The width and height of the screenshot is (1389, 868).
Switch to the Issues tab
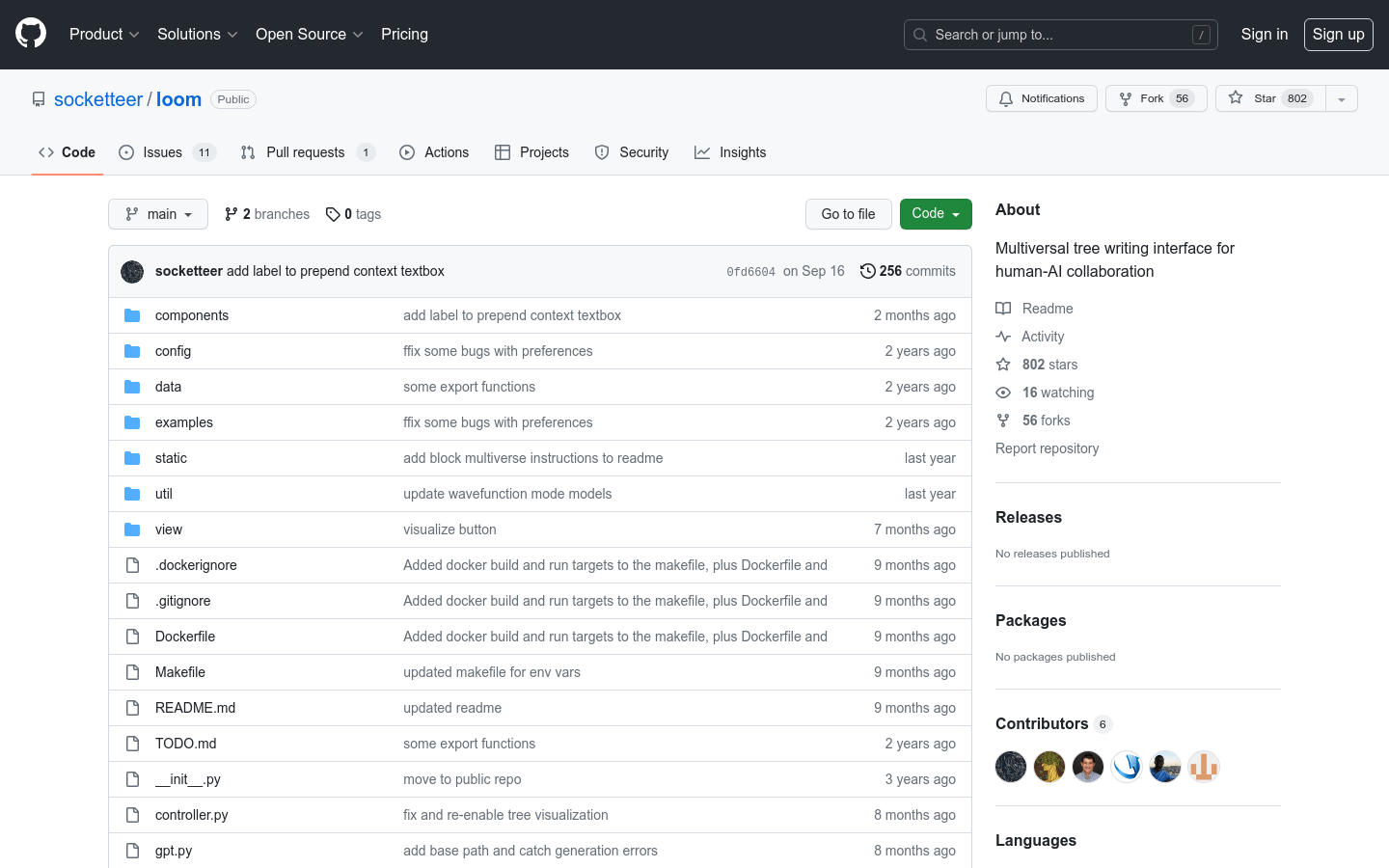(x=162, y=152)
